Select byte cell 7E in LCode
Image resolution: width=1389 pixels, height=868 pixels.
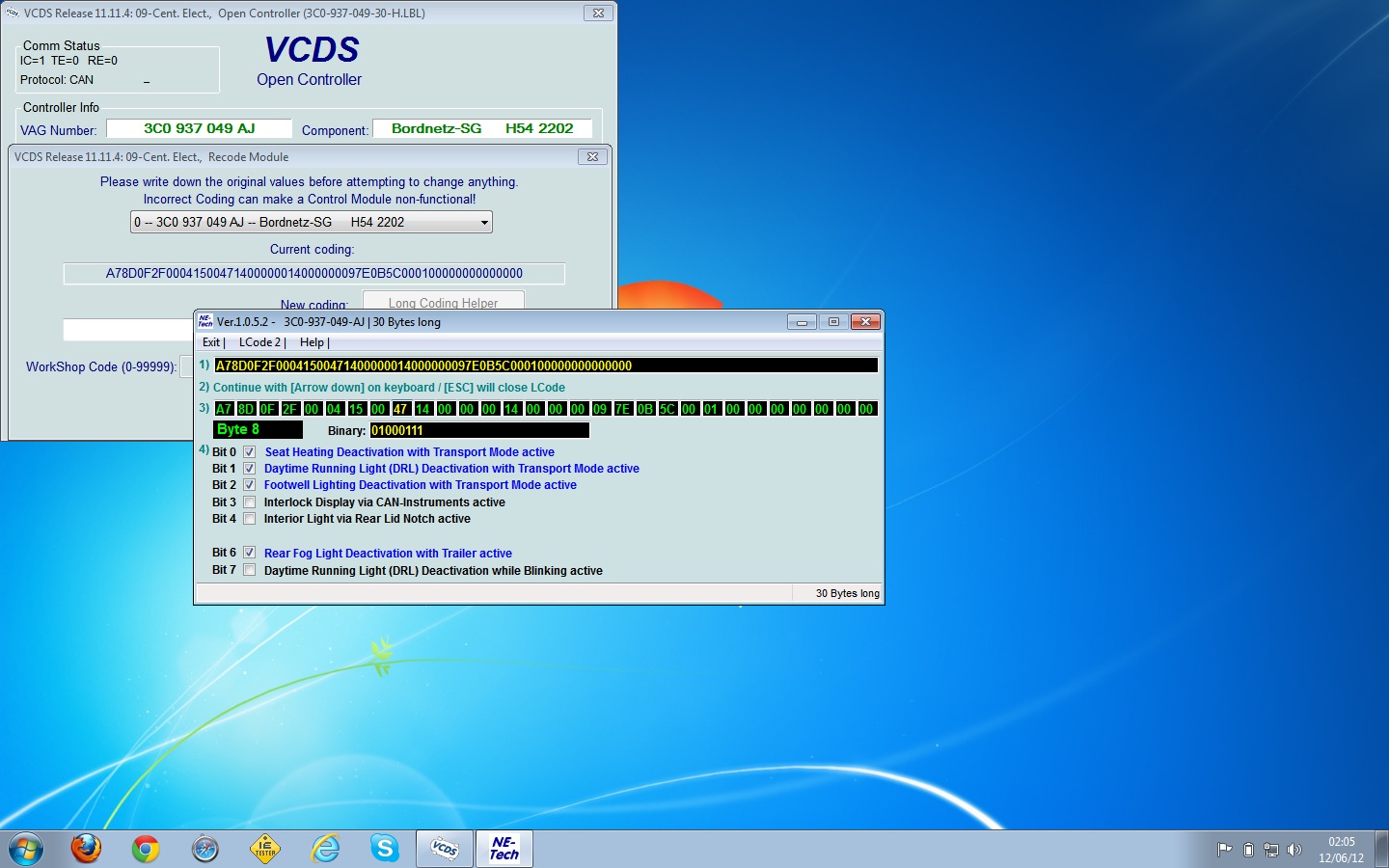click(x=623, y=409)
